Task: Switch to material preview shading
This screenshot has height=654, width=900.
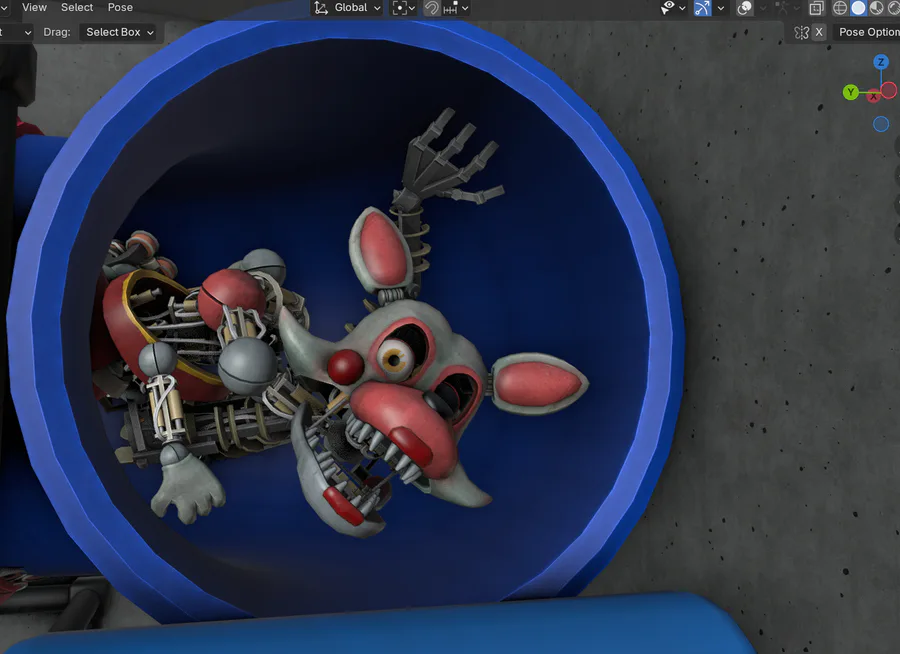Action: [876, 7]
